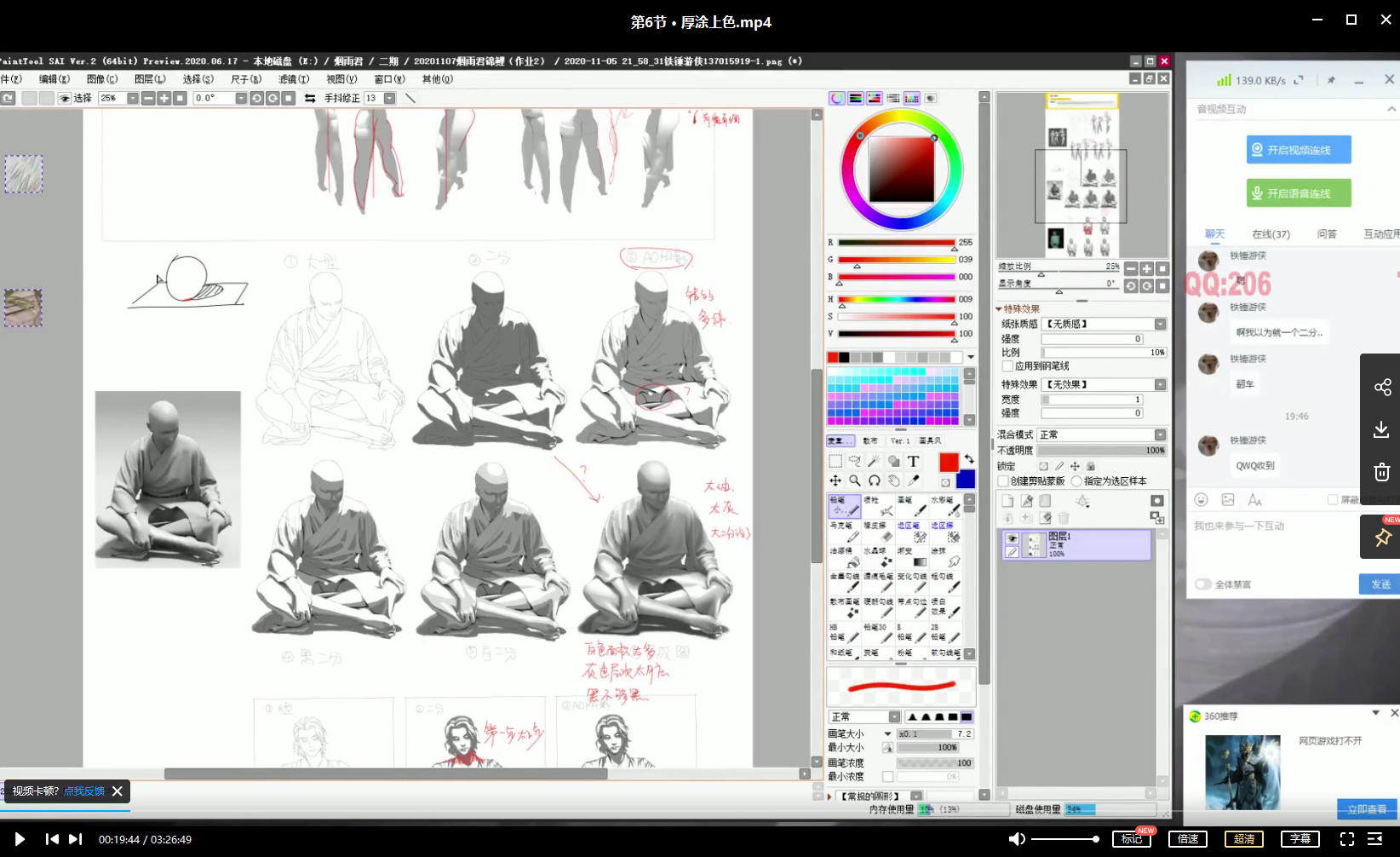Click the share icon on video sidebar
Screen dimensions: 1400x857
(1381, 388)
